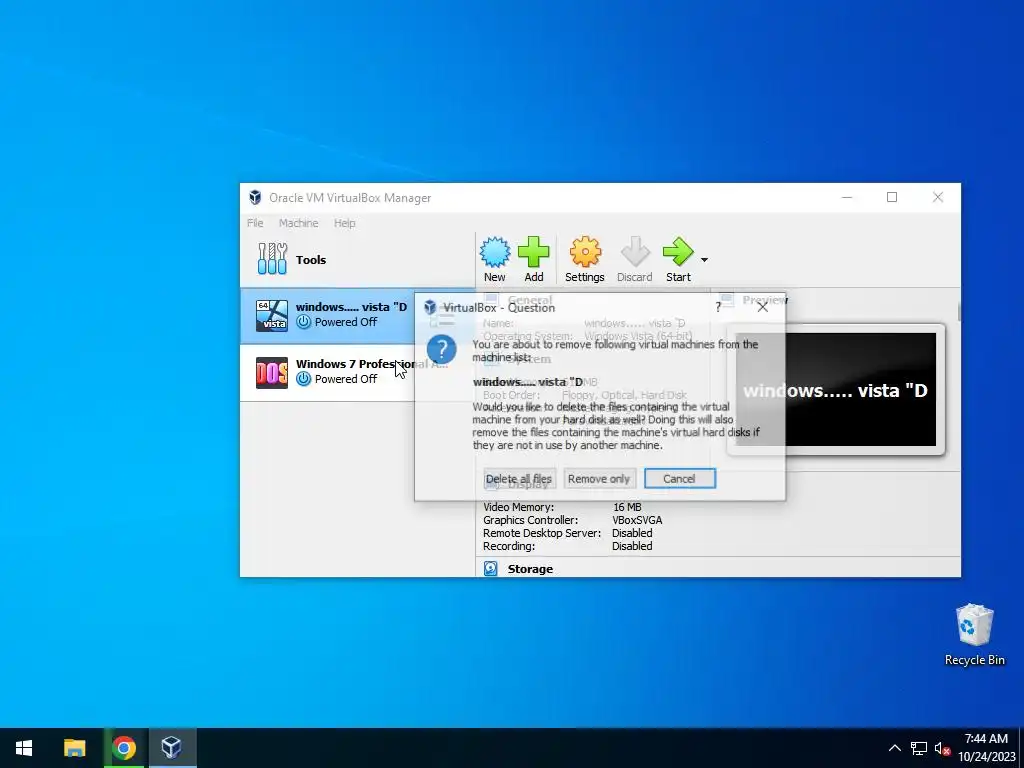This screenshot has width=1024, height=768.
Task: Expand the Start button dropdown arrow
Action: (x=704, y=260)
